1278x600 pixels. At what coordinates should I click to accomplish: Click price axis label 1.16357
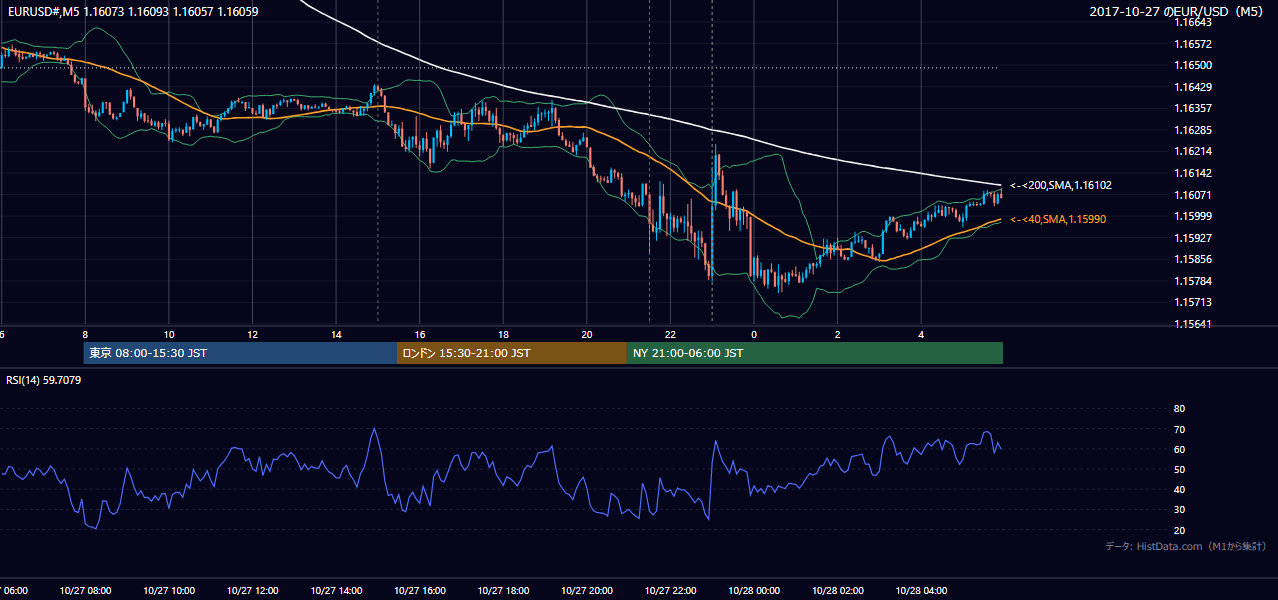tap(1194, 108)
